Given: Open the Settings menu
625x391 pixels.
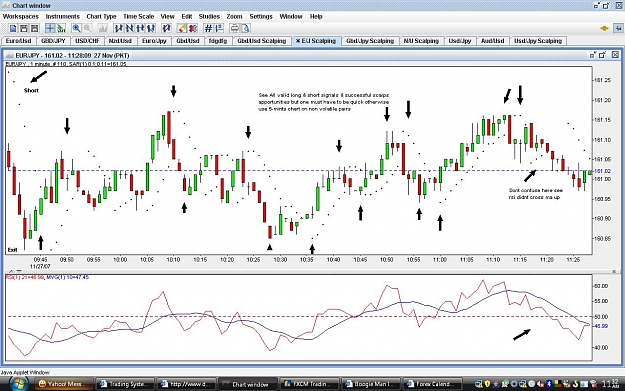Looking at the screenshot, I should click(x=261, y=16).
